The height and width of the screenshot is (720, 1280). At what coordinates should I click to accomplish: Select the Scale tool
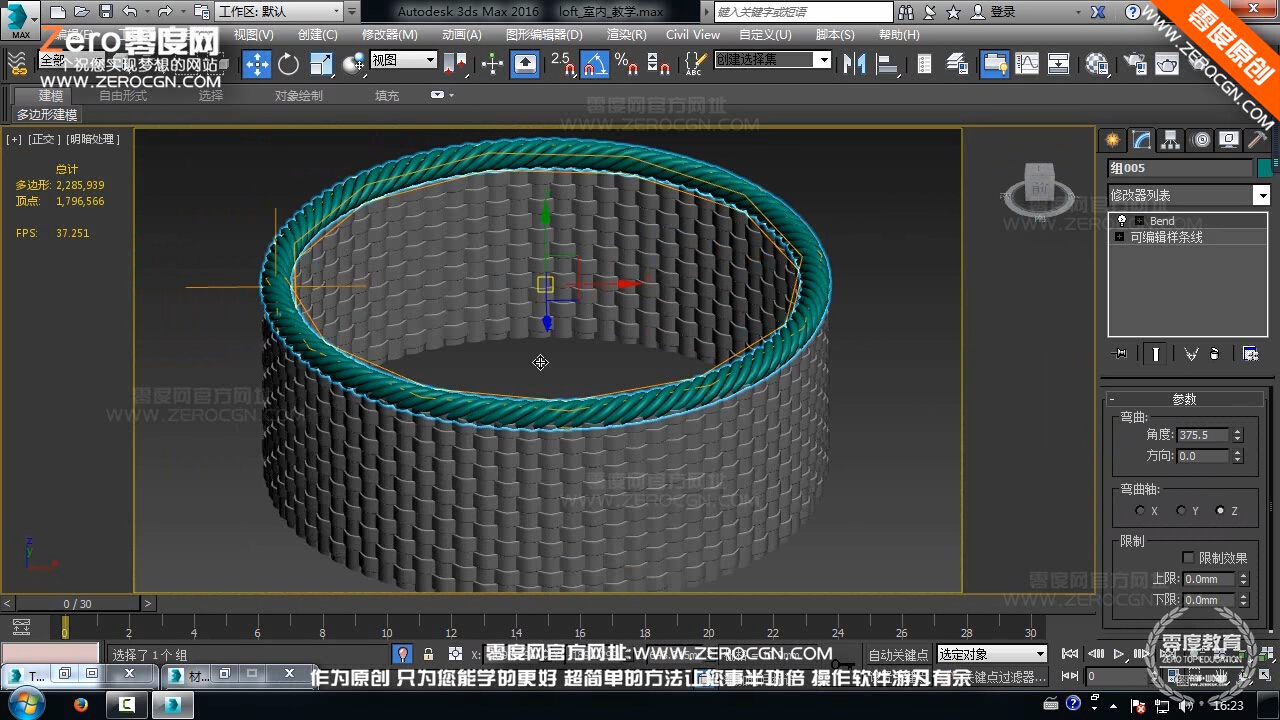click(321, 64)
